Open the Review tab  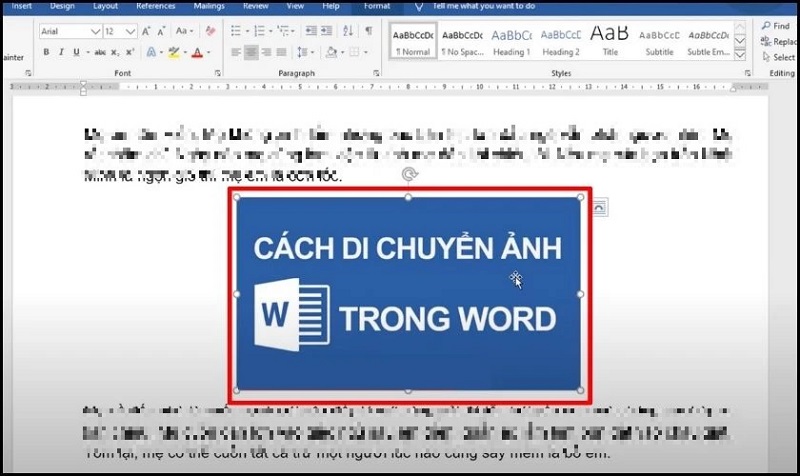256,6
